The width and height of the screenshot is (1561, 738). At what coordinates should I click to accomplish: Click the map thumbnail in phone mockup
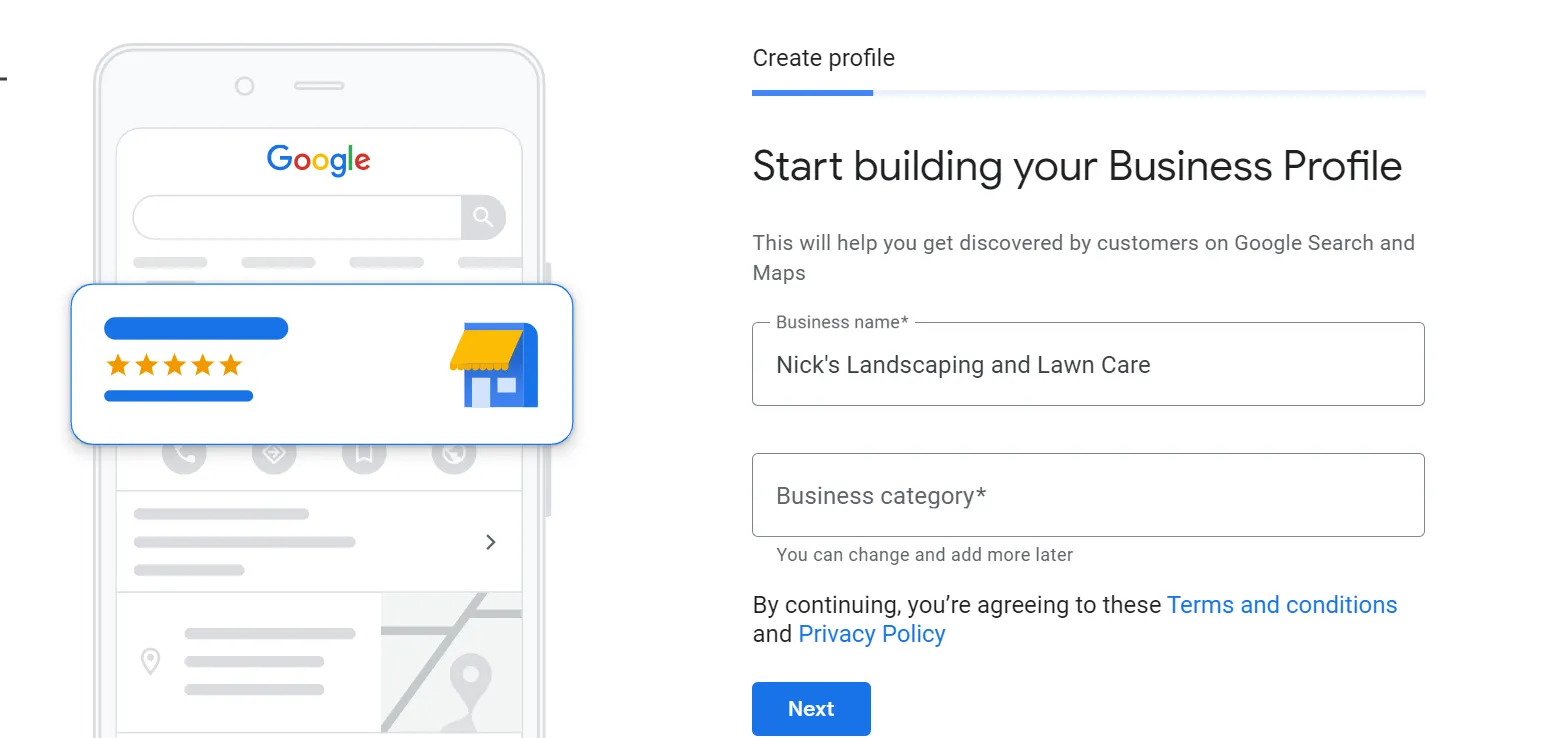pos(451,662)
